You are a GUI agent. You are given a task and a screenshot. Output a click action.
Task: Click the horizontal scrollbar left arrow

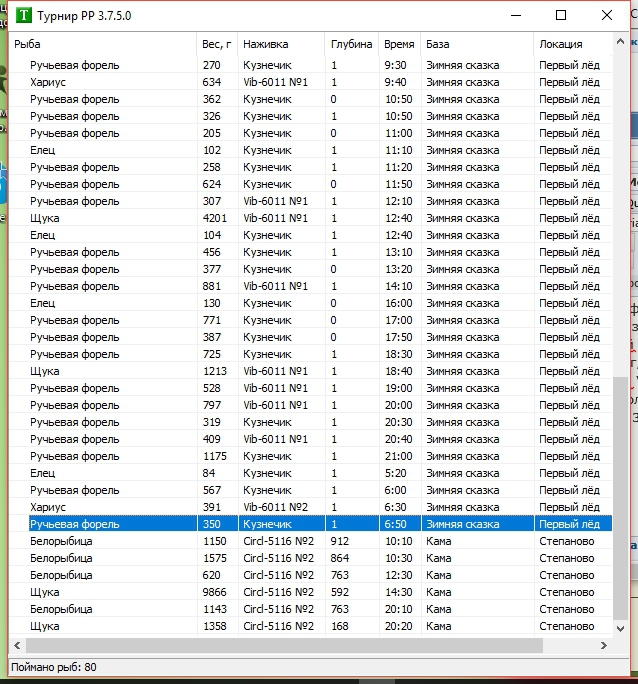17,645
